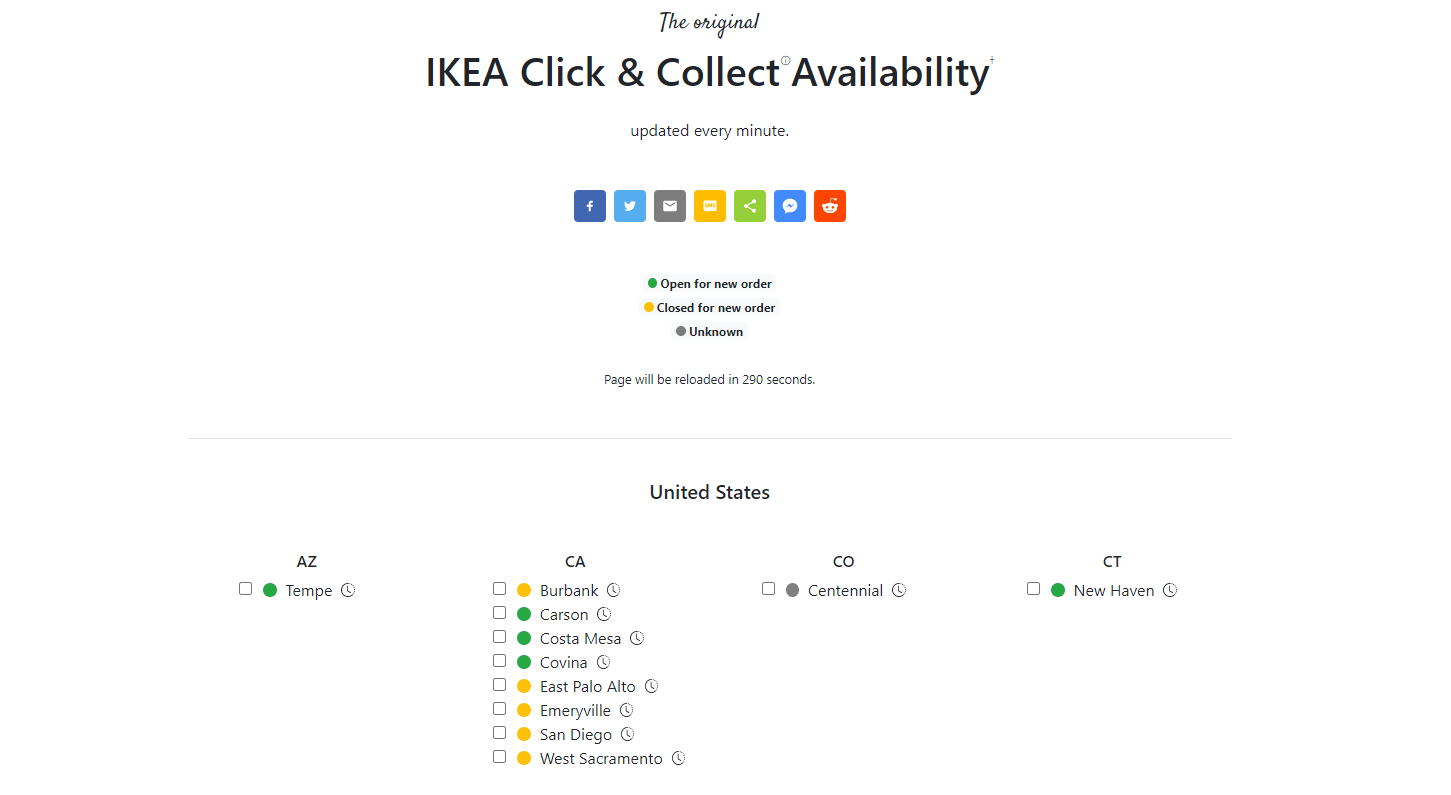Click the small info icon after Collect

(x=785, y=61)
